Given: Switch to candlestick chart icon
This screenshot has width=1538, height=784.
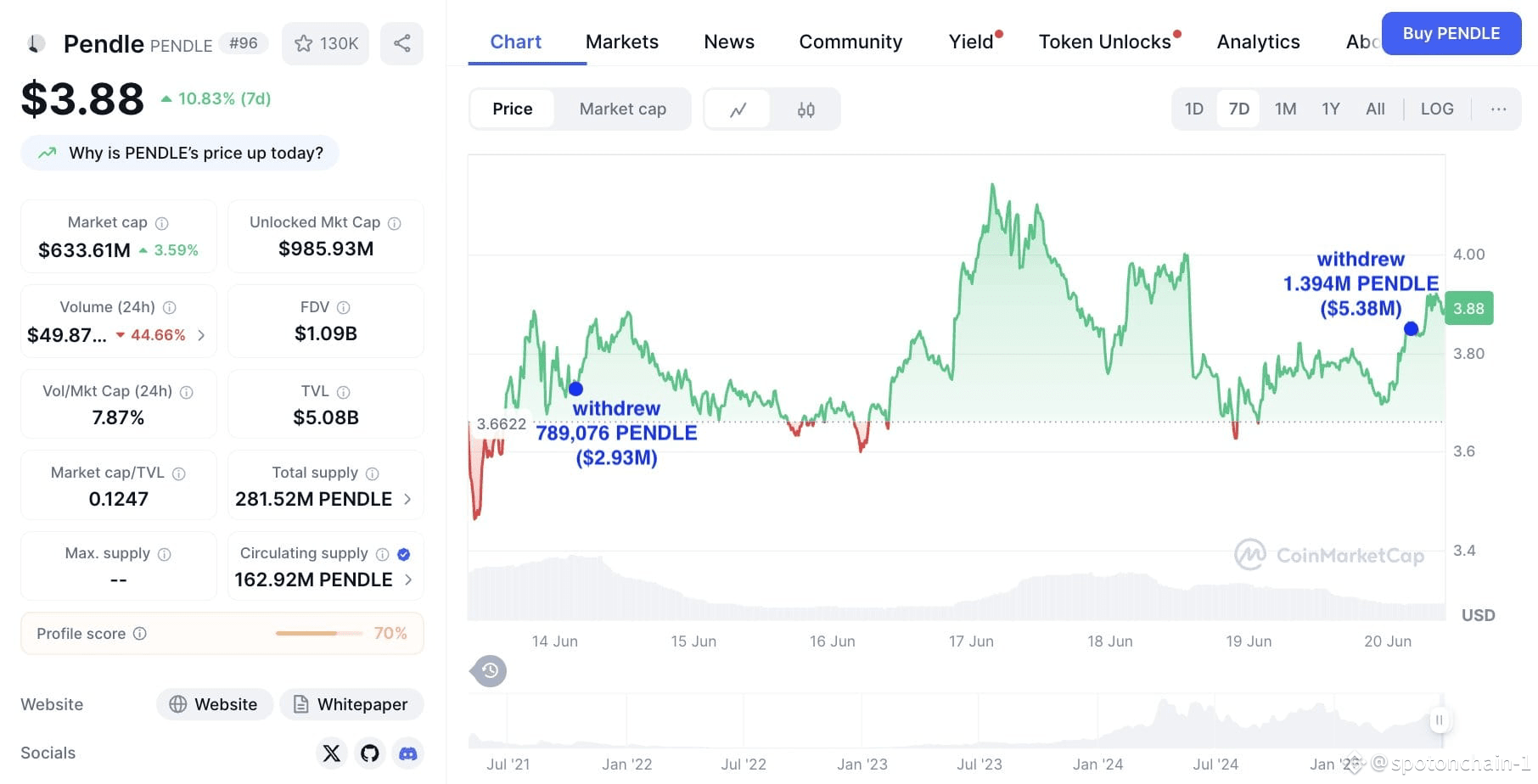Looking at the screenshot, I should (x=806, y=109).
